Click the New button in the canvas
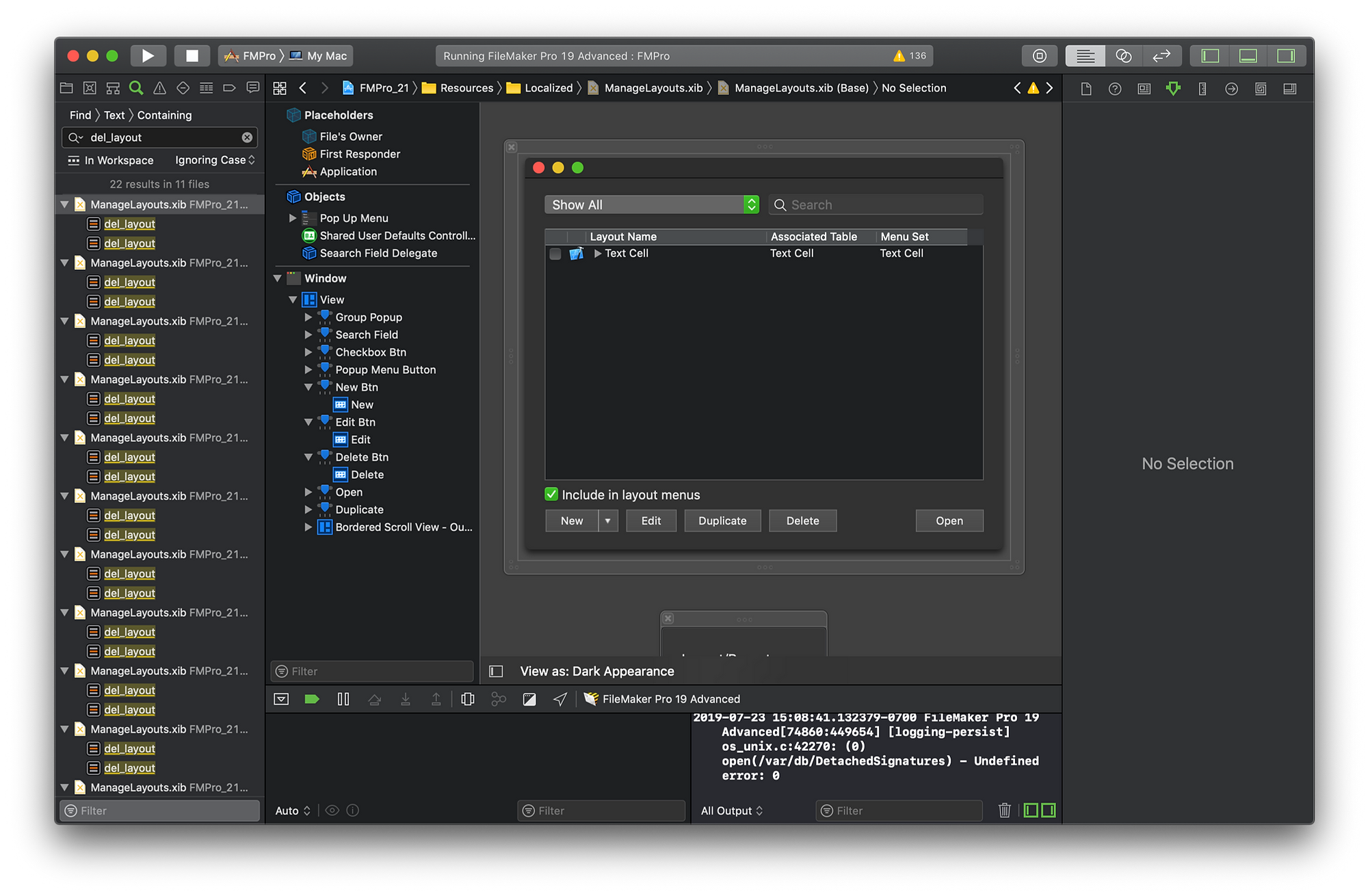The width and height of the screenshot is (1368, 896). pos(572,521)
